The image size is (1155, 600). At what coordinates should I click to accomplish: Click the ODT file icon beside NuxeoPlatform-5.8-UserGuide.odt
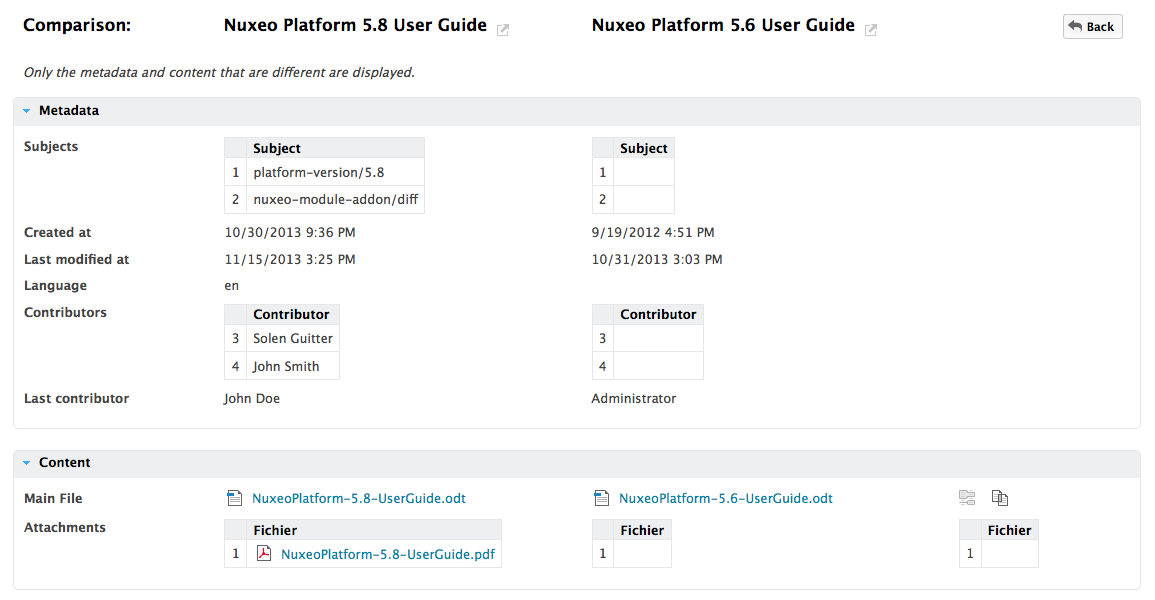pyautogui.click(x=234, y=498)
